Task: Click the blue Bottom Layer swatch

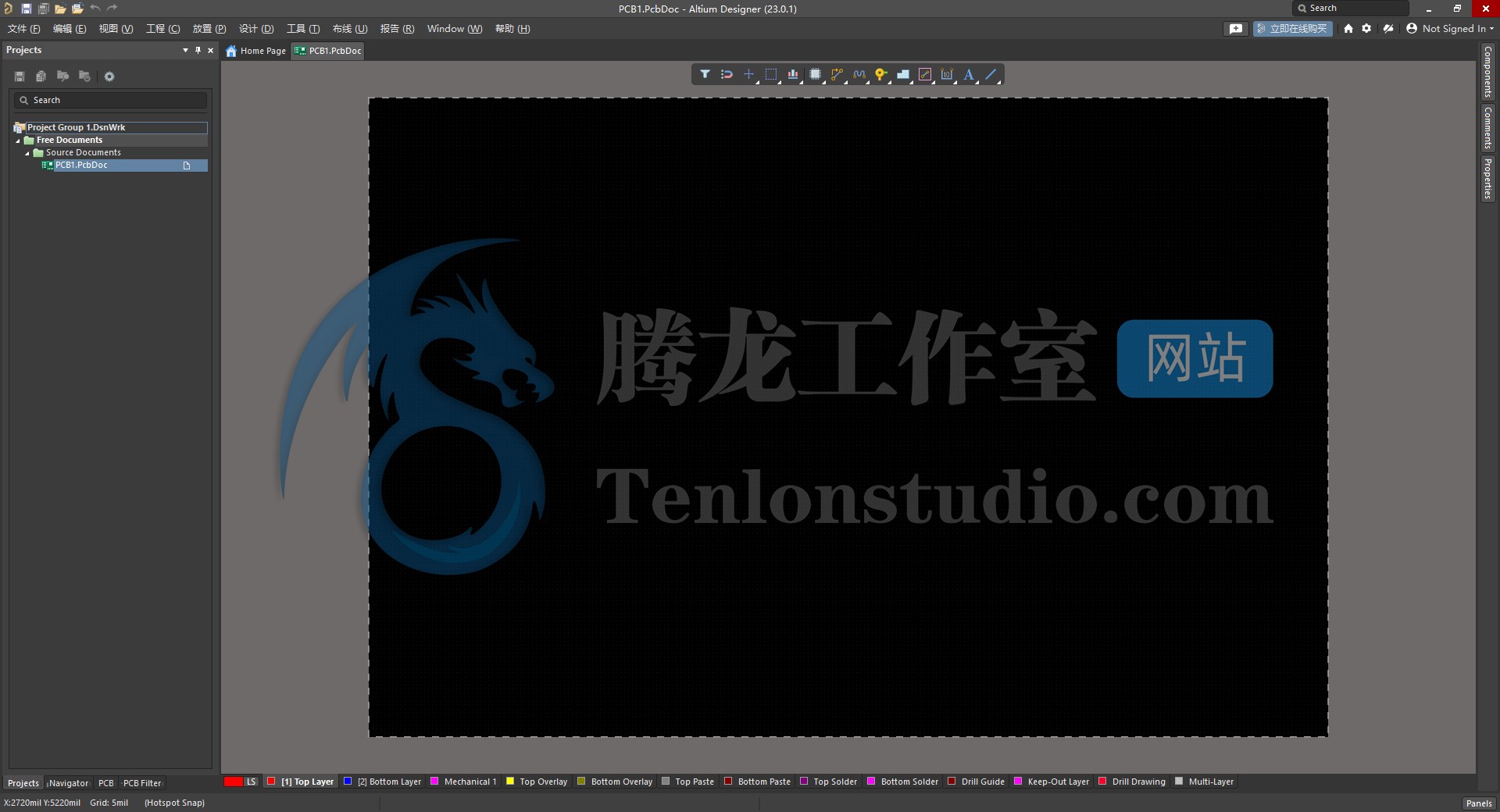Action: click(348, 781)
